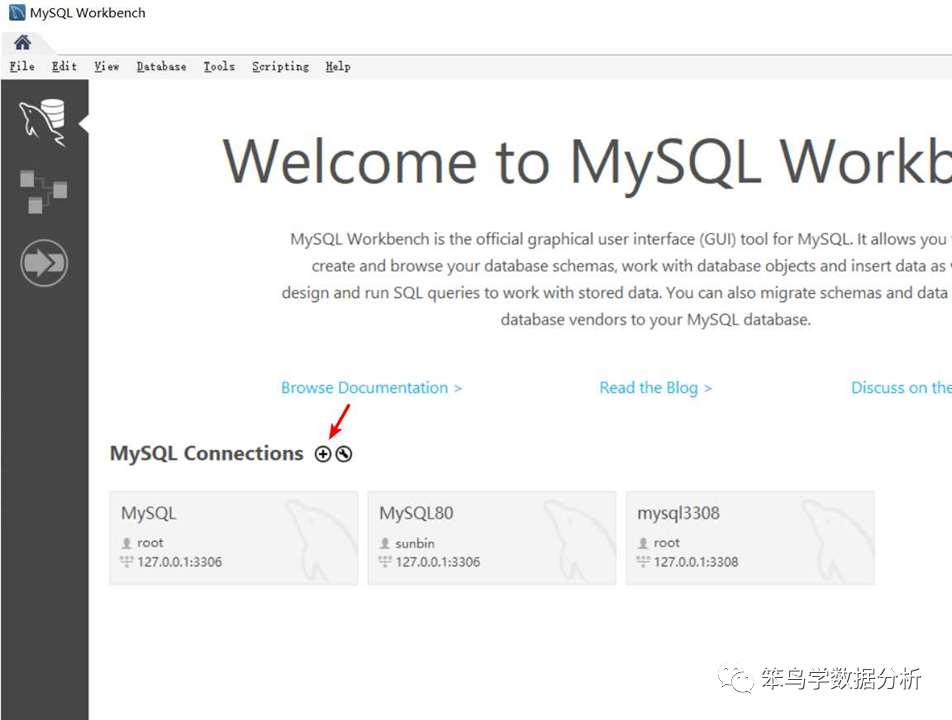Select the MySQL connections dolphin sidebar icon
This screenshot has width=952, height=720.
tap(43, 123)
